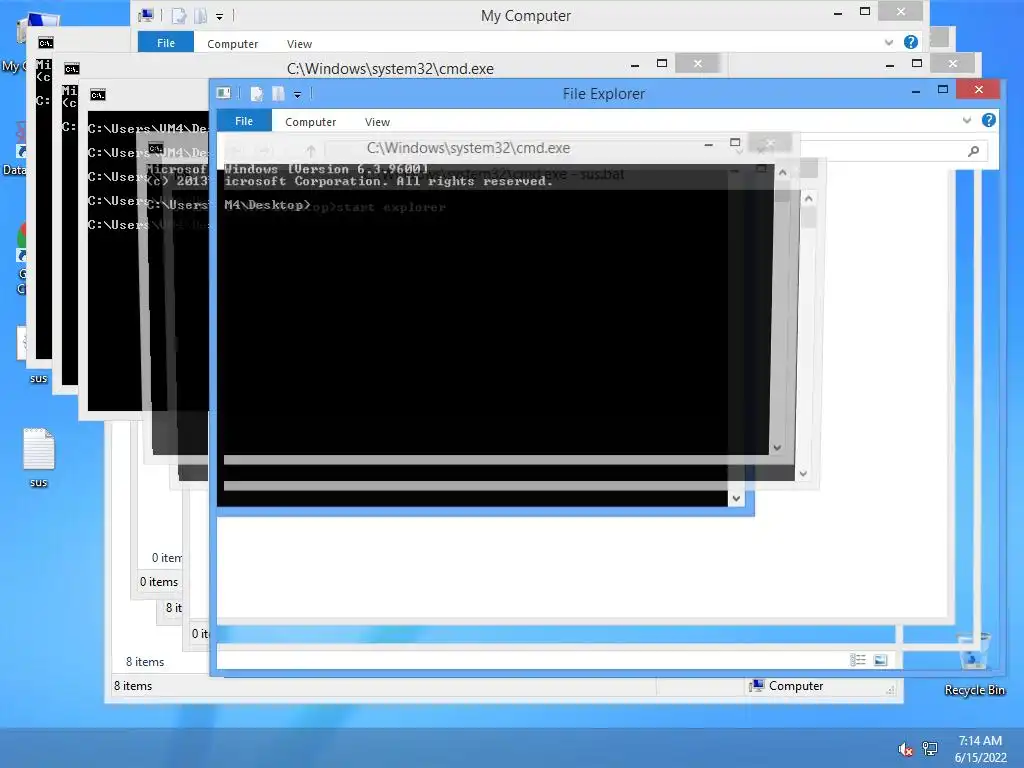Open Help in My Computer window
The image size is (1024, 768).
click(910, 42)
